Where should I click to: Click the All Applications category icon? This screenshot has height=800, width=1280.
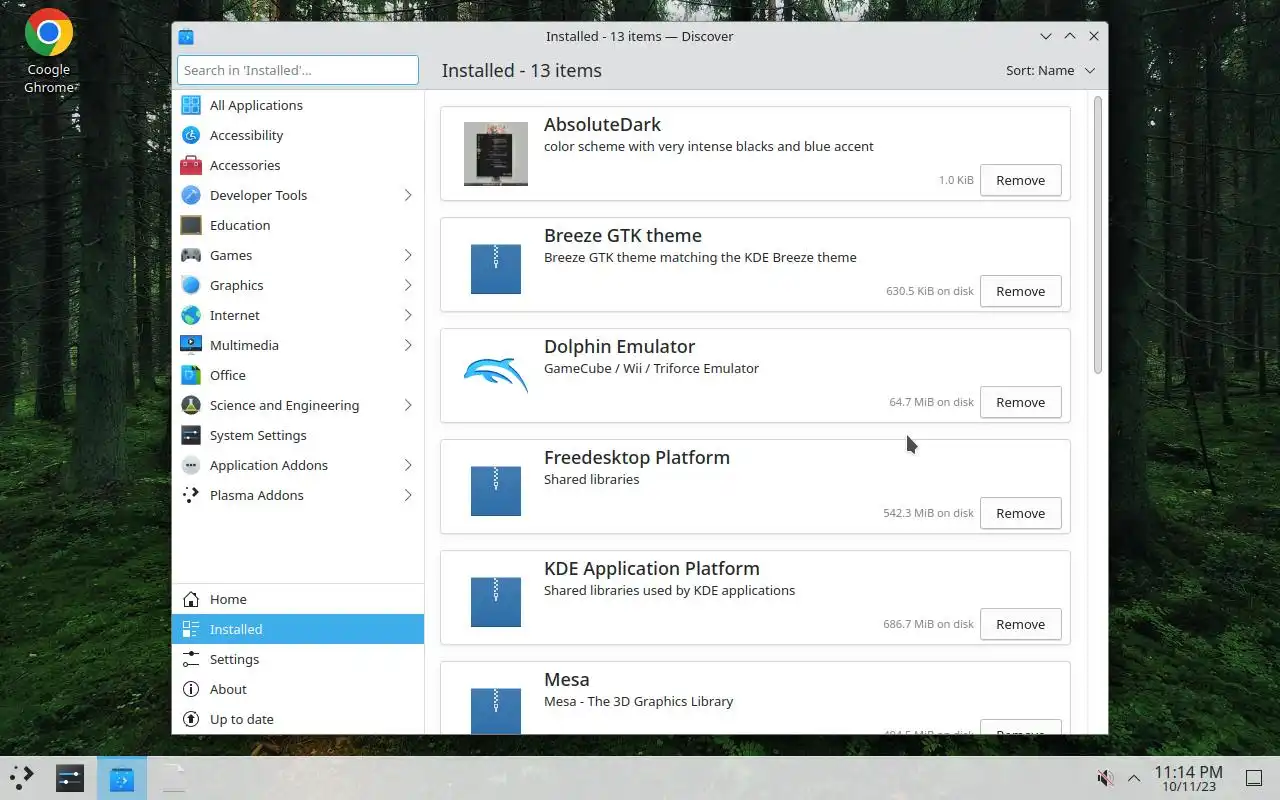pos(191,105)
